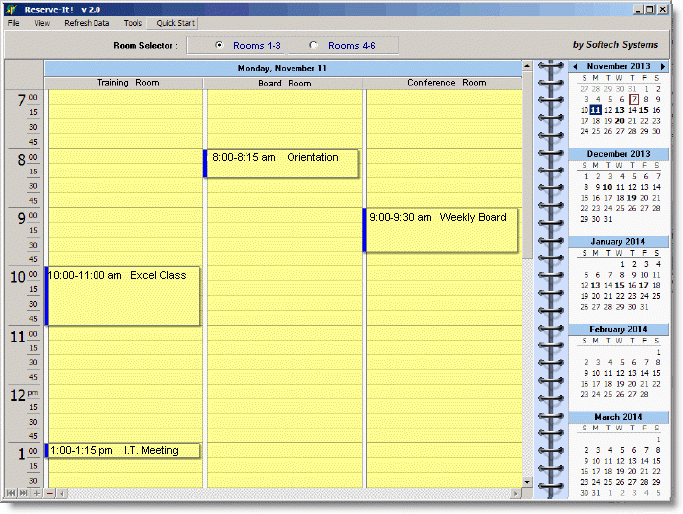Select March 17 in the calendar
This screenshot has width=683, height=514.
[596, 471]
